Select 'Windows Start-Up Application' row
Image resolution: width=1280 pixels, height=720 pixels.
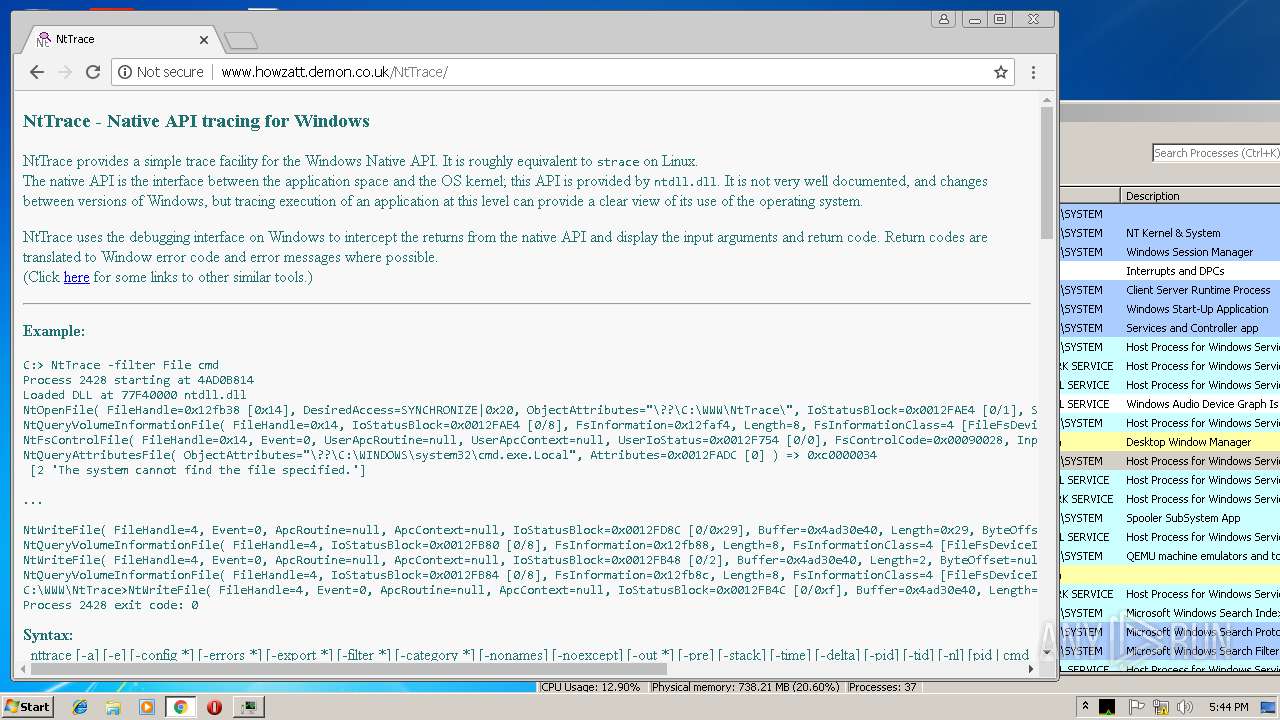coord(1170,309)
